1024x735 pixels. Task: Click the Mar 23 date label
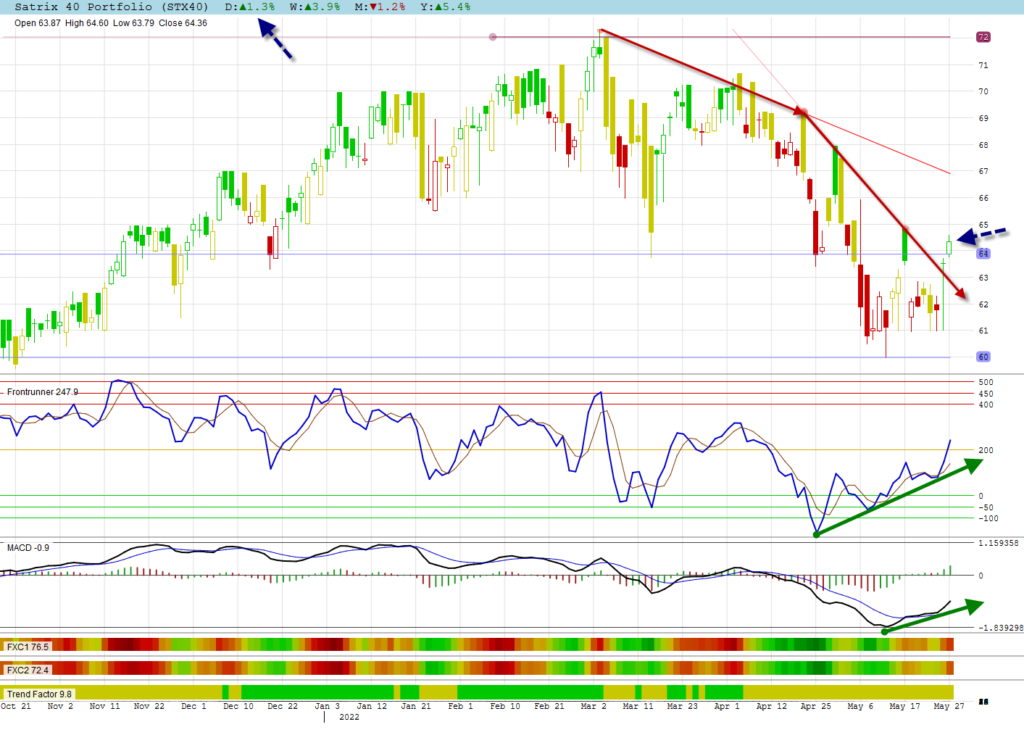click(682, 706)
